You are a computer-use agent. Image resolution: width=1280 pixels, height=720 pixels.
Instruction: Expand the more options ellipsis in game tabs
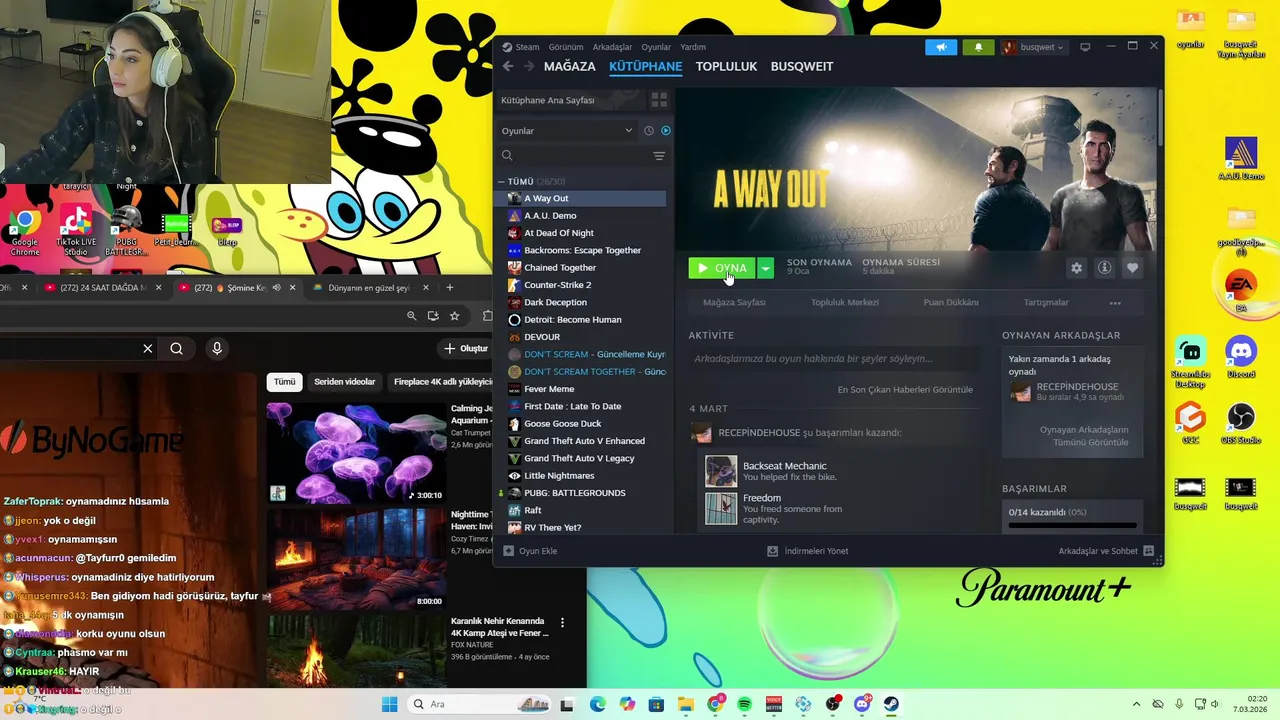point(1115,303)
